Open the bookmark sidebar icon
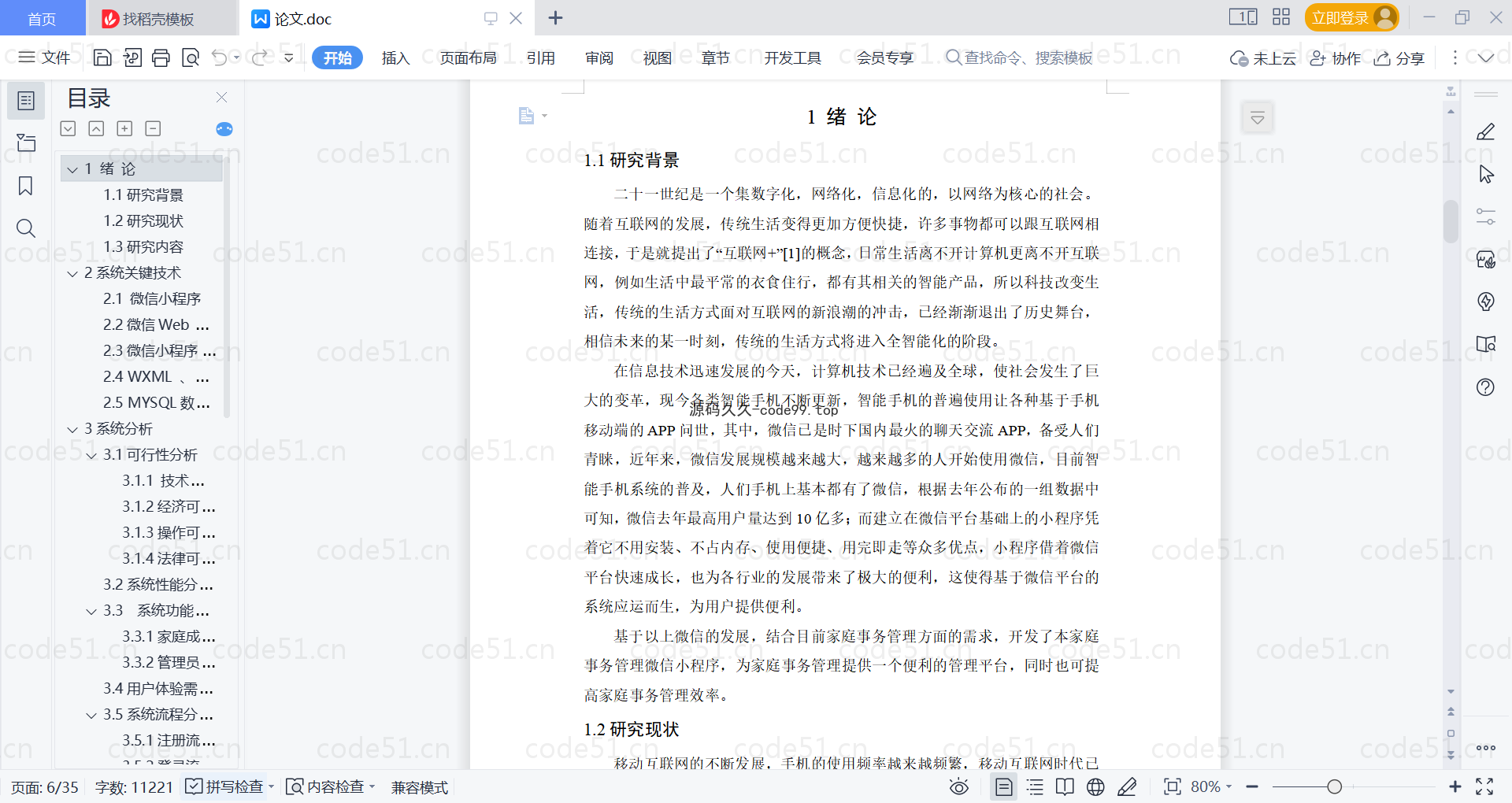Viewport: 1512px width, 803px height. [x=26, y=186]
